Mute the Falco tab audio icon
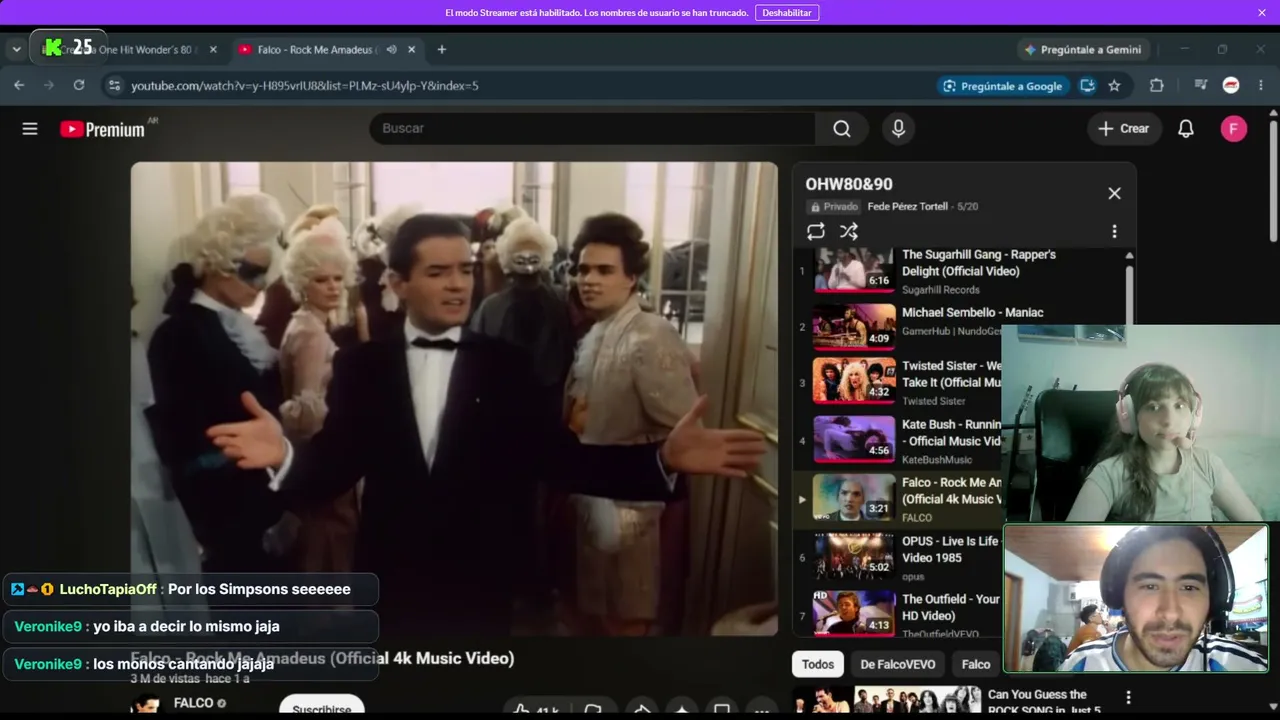1280x720 pixels. [x=391, y=49]
